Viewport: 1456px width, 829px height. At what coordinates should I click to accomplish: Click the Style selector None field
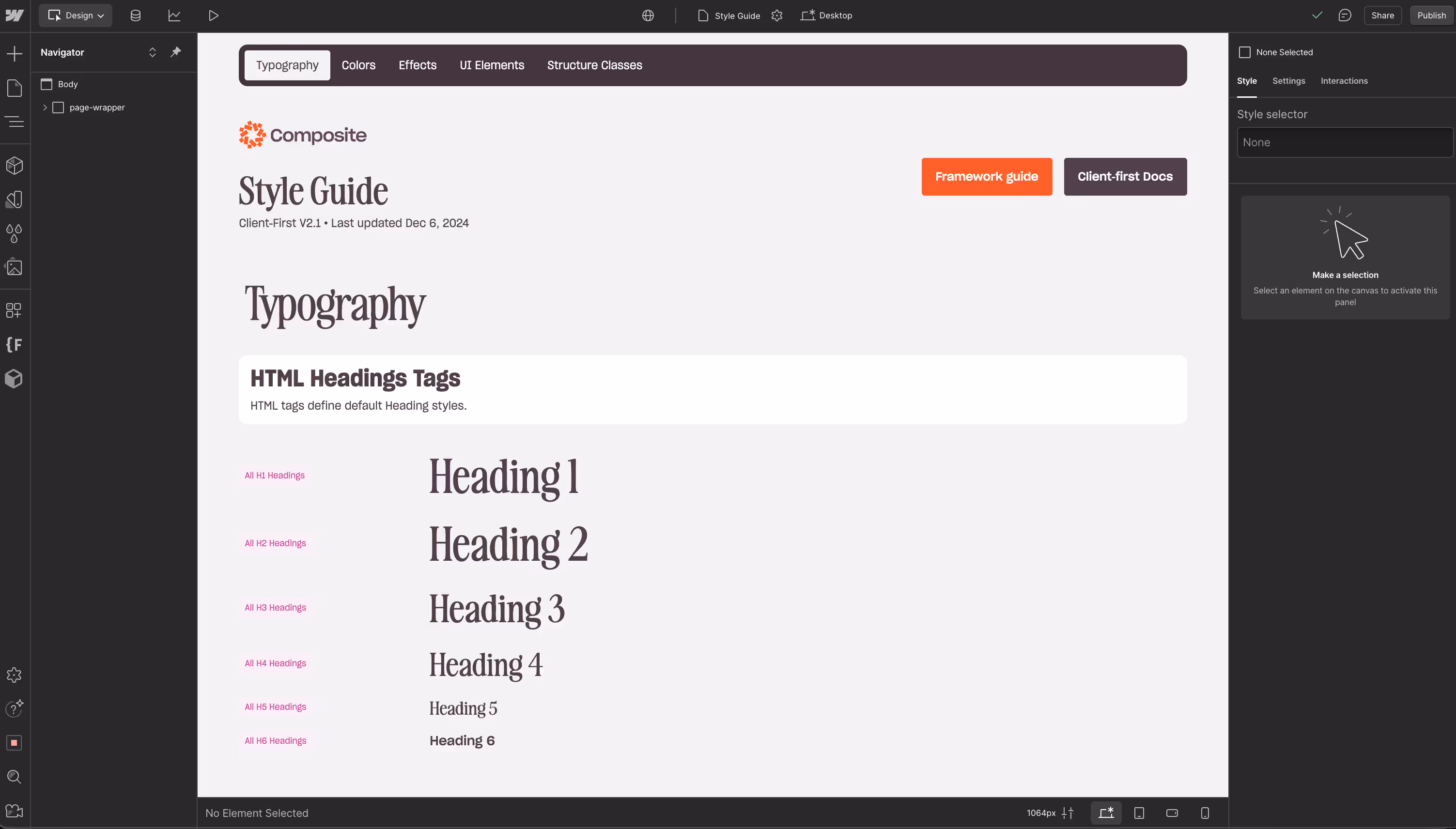1345,142
